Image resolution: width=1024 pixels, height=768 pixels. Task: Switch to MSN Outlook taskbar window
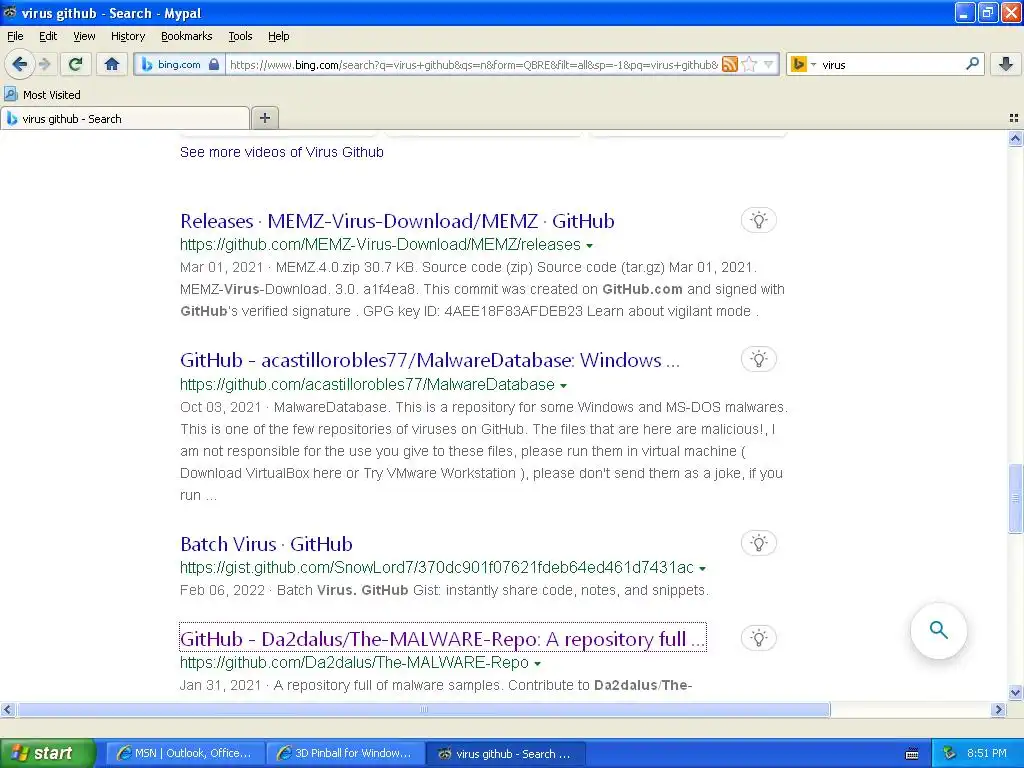[x=185, y=753]
